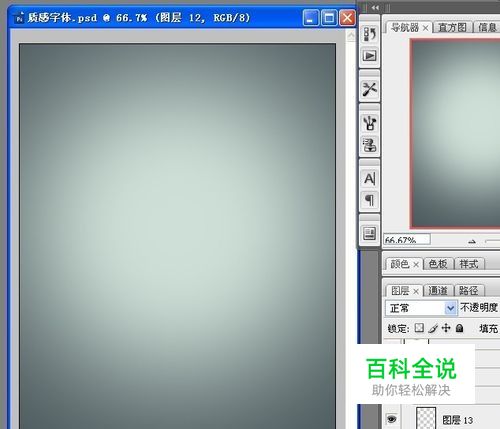Switch to the 信息 tab
The image size is (500, 429).
tap(487, 27)
